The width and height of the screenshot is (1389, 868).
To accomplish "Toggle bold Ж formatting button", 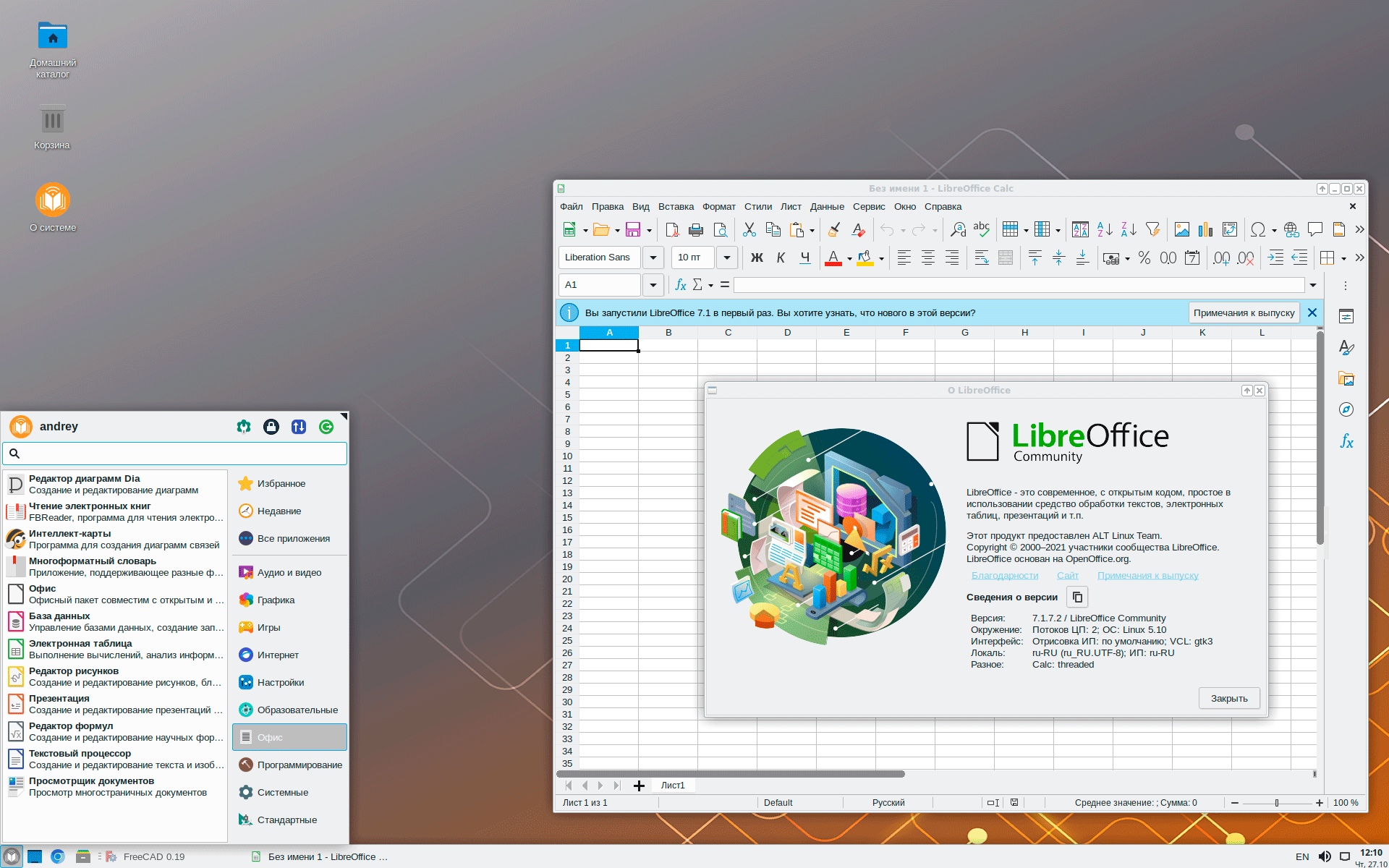I will 757,258.
